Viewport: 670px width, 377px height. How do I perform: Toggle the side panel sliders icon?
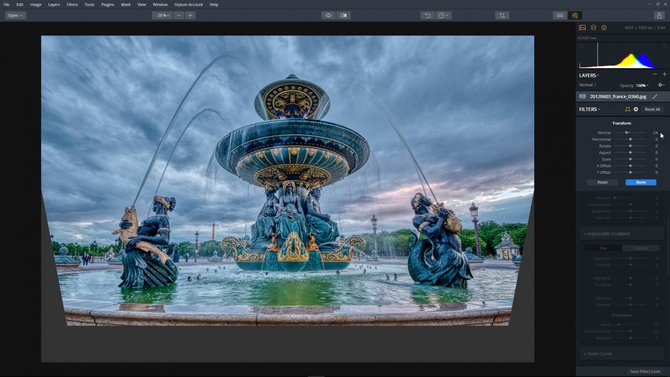(x=575, y=15)
